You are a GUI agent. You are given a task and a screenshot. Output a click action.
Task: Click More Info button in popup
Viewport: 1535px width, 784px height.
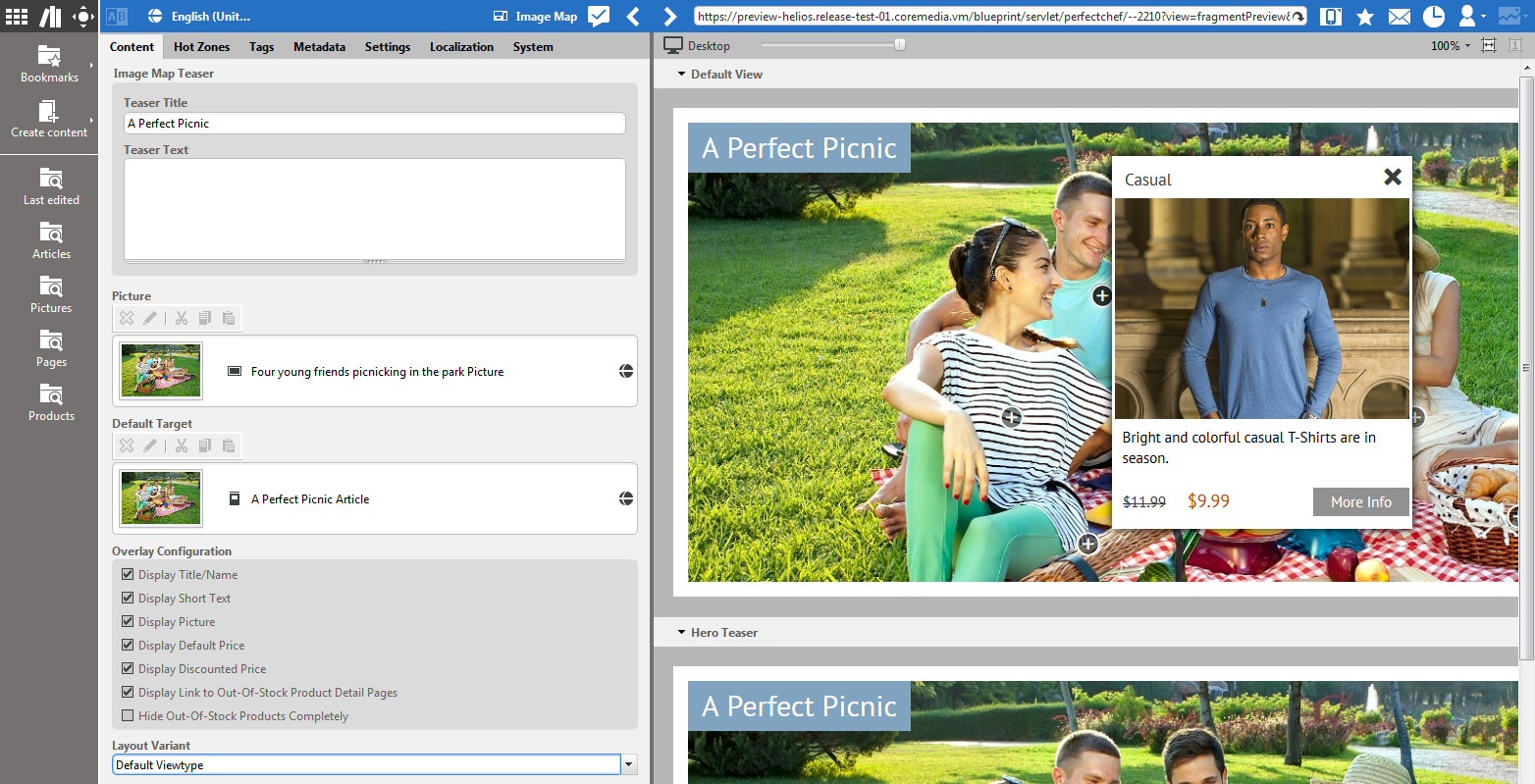tap(1360, 501)
